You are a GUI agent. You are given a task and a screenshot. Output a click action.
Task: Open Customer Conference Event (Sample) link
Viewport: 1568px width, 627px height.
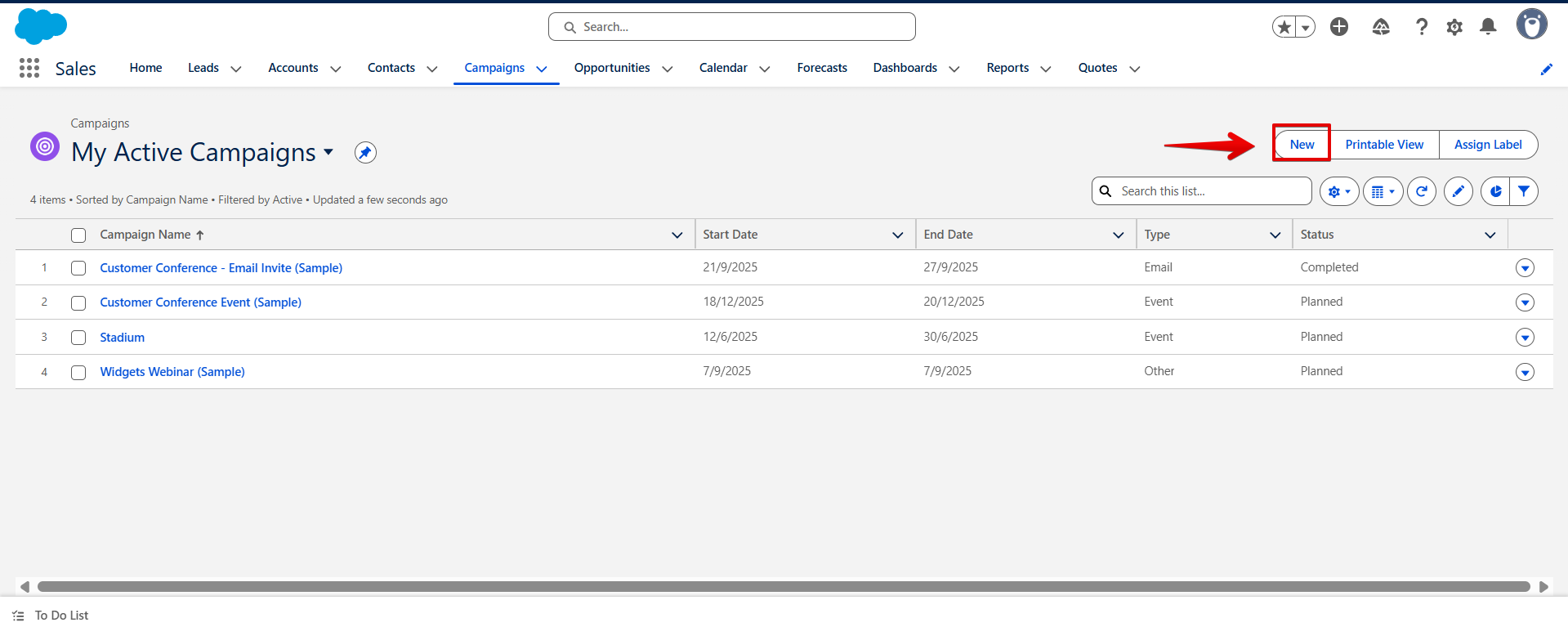point(201,302)
